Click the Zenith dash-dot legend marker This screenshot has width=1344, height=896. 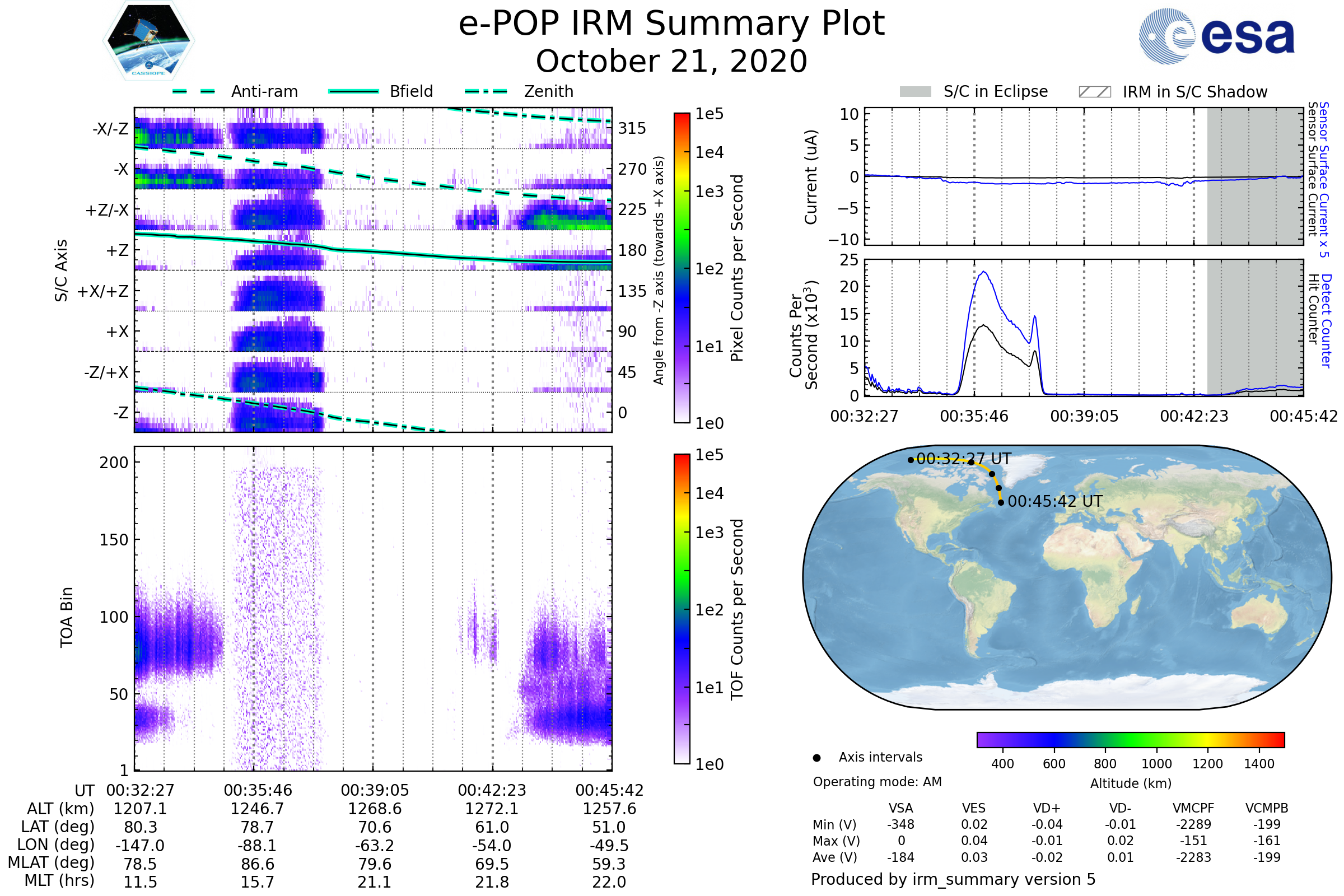pyautogui.click(x=486, y=91)
